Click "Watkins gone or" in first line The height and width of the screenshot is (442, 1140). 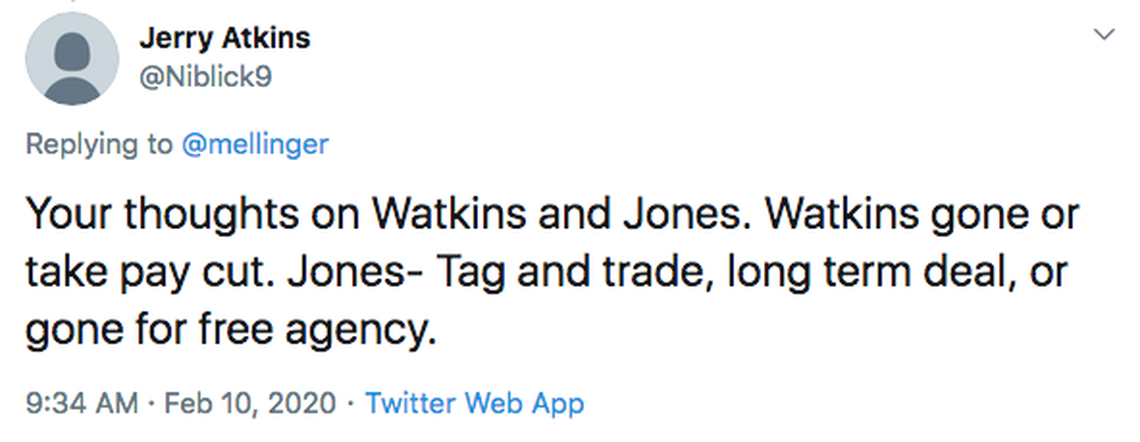point(942,214)
